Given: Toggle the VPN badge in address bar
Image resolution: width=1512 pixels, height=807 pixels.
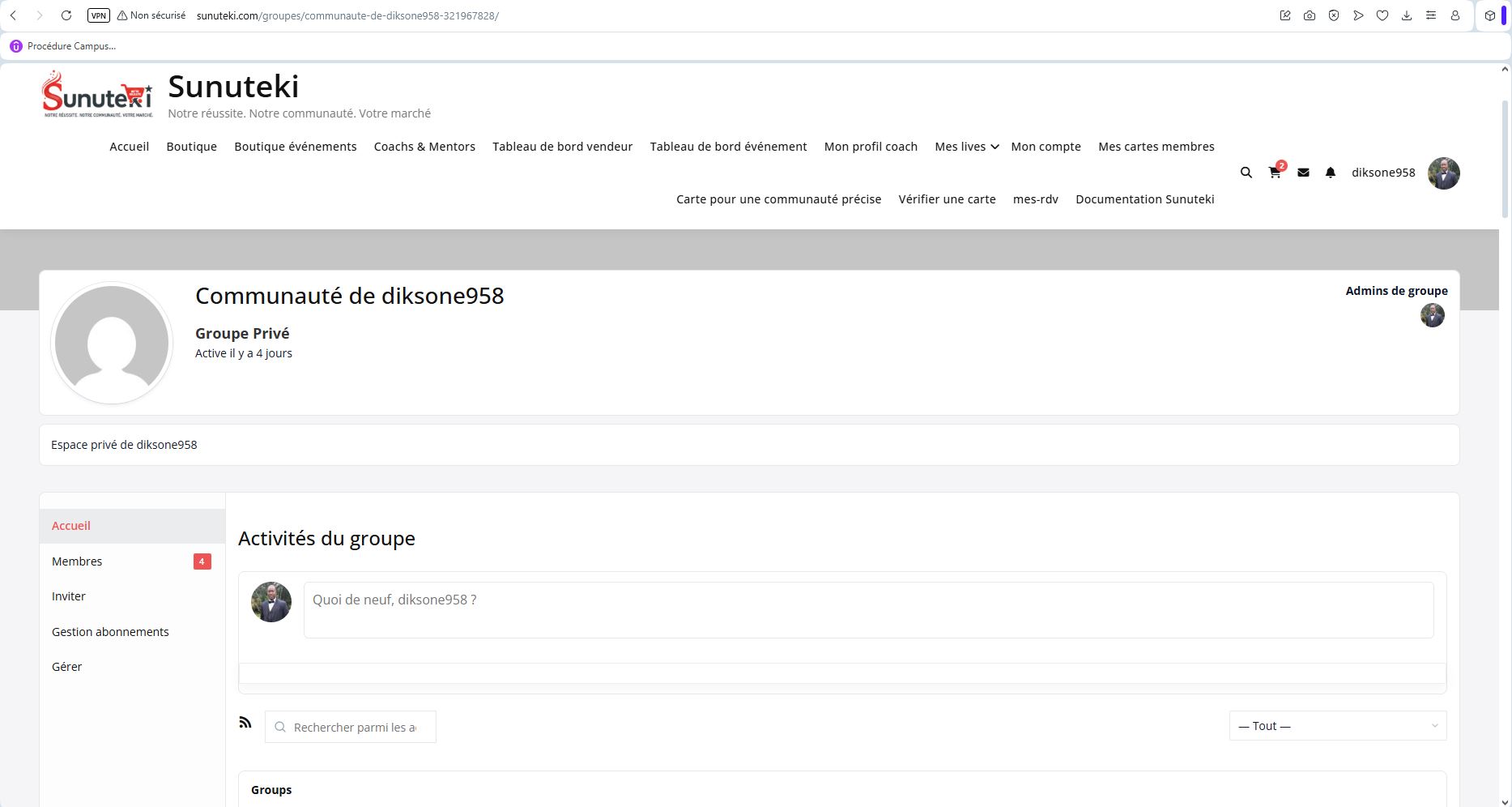Looking at the screenshot, I should [98, 15].
